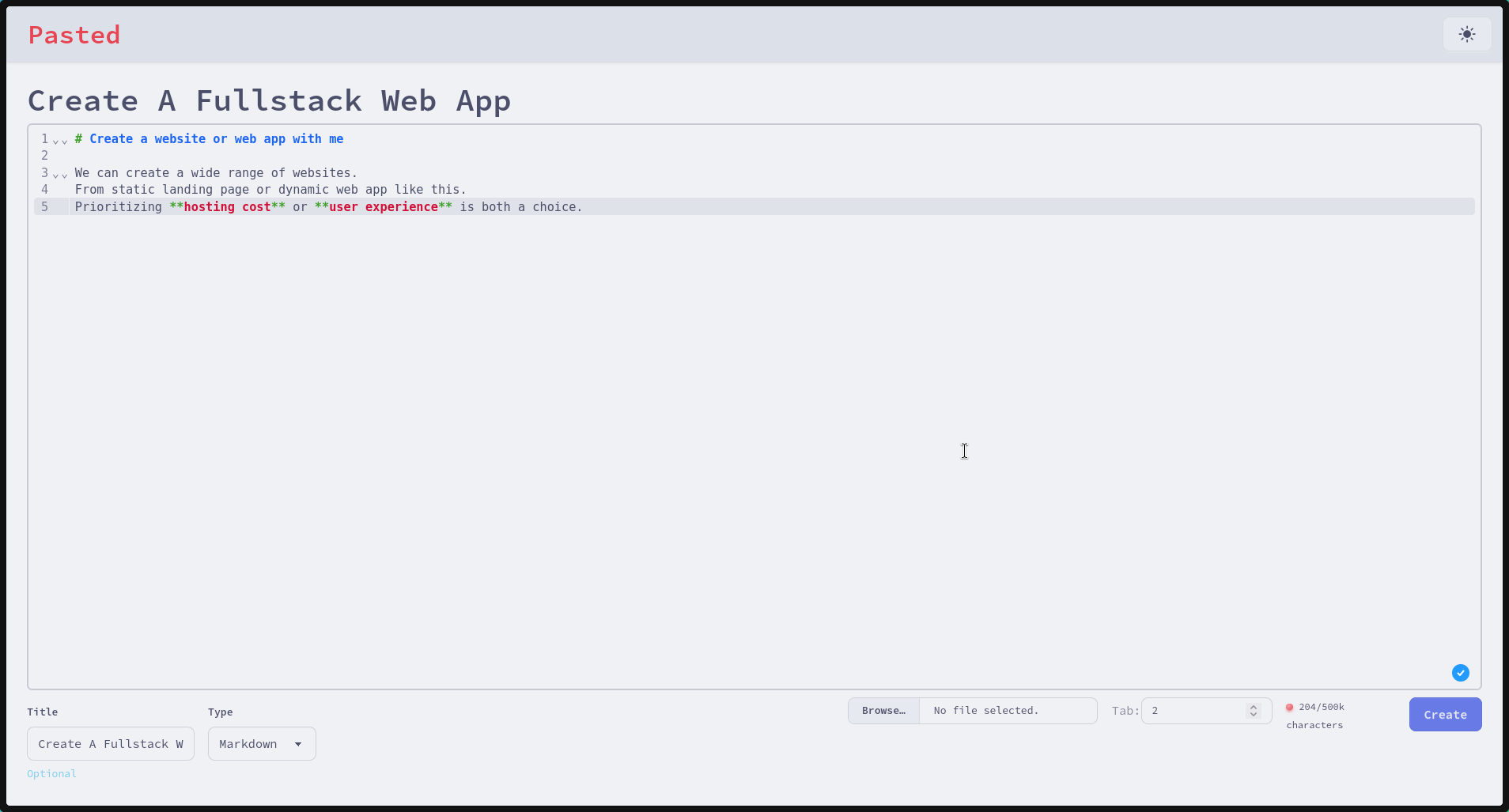Select line number 5 in the gutter
Image resolution: width=1509 pixels, height=812 pixels.
(45, 206)
